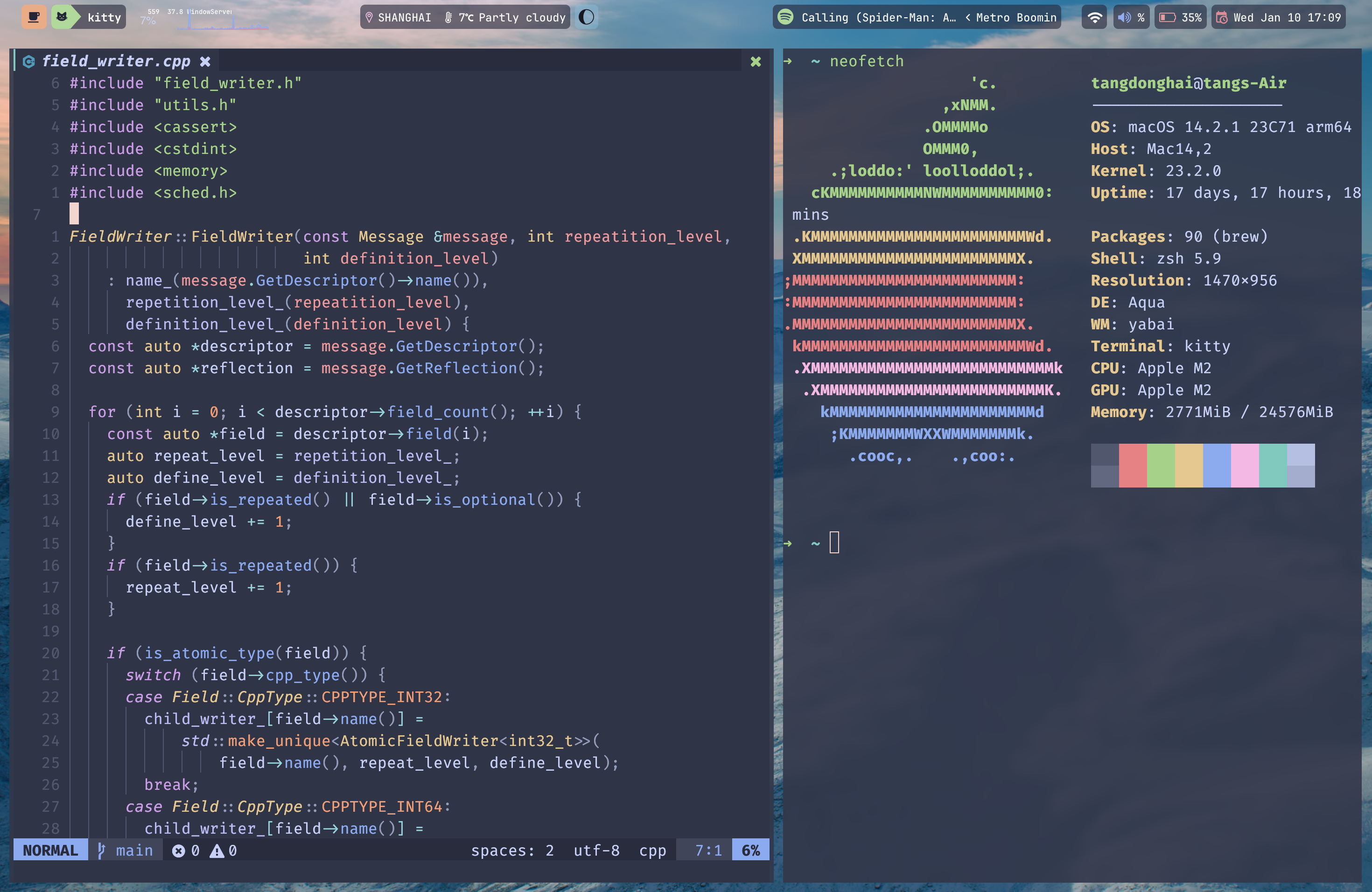Click the '#include "utils.h"' line
1372x892 pixels.
(153, 105)
